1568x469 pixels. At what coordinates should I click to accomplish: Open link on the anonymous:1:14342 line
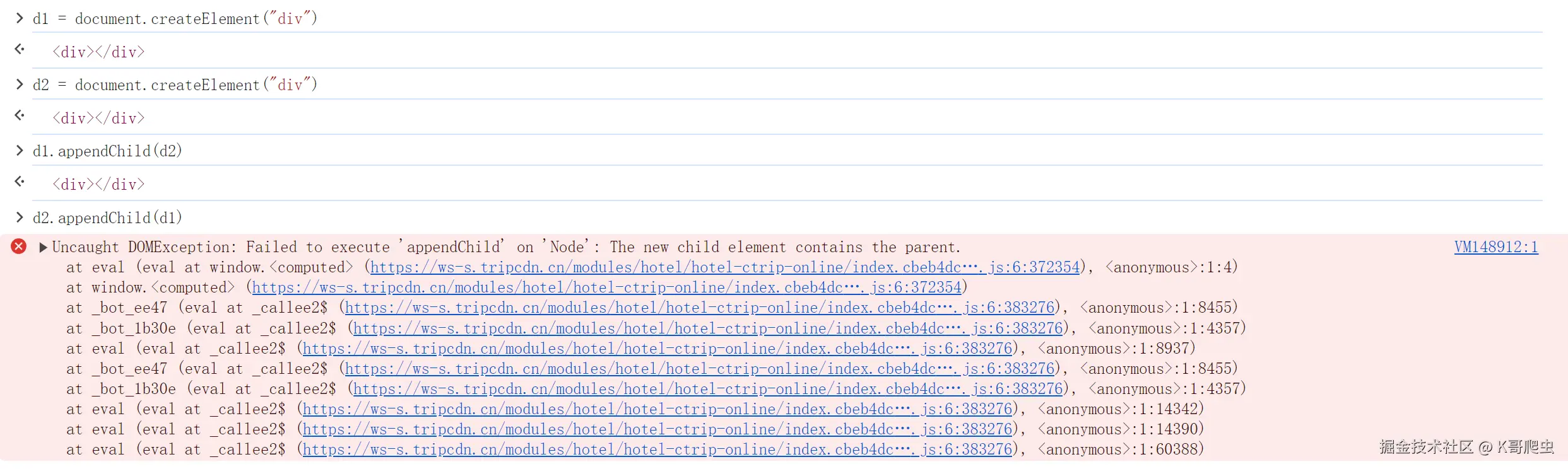[657, 409]
